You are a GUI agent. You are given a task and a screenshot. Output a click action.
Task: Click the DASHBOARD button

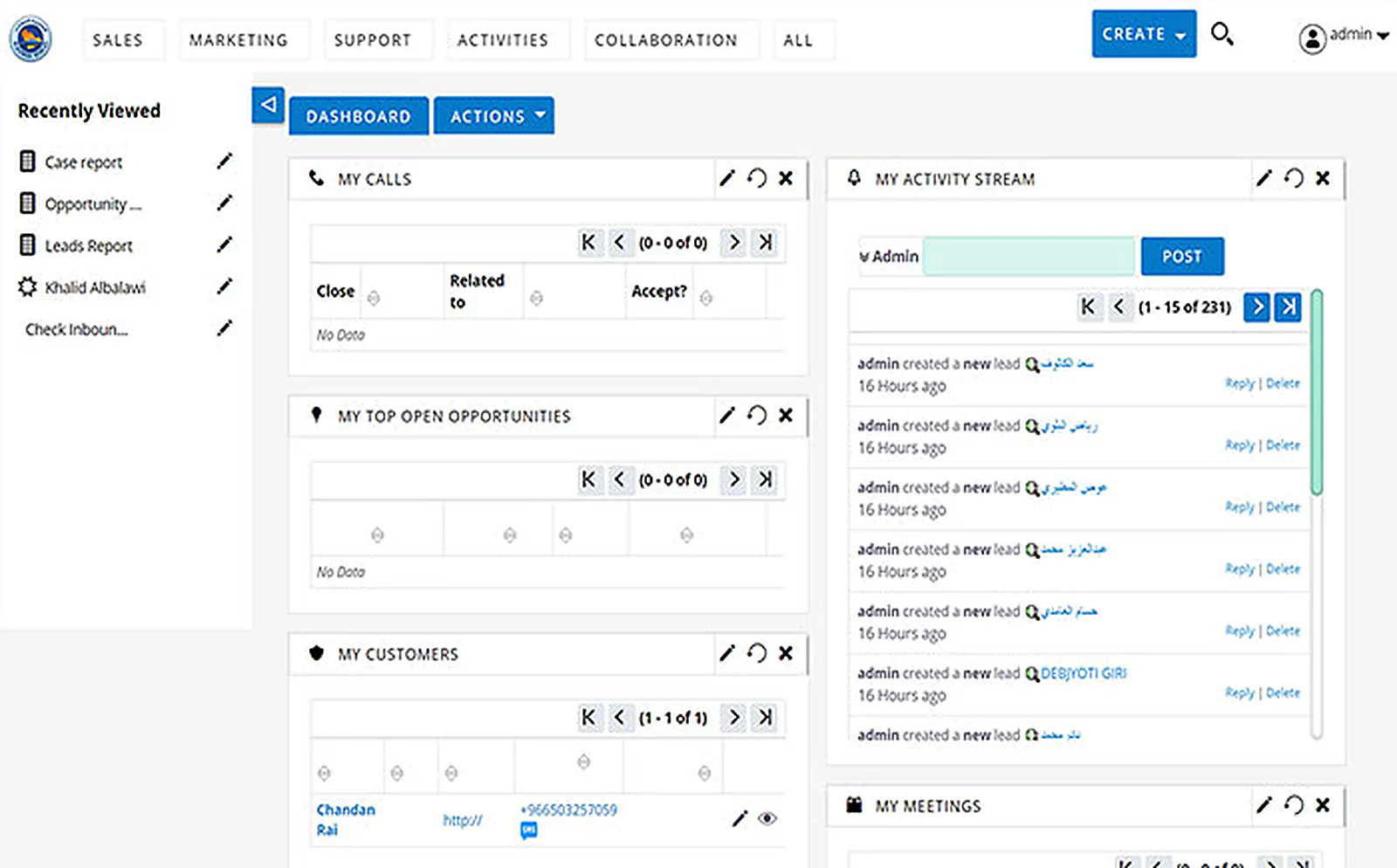point(359,116)
